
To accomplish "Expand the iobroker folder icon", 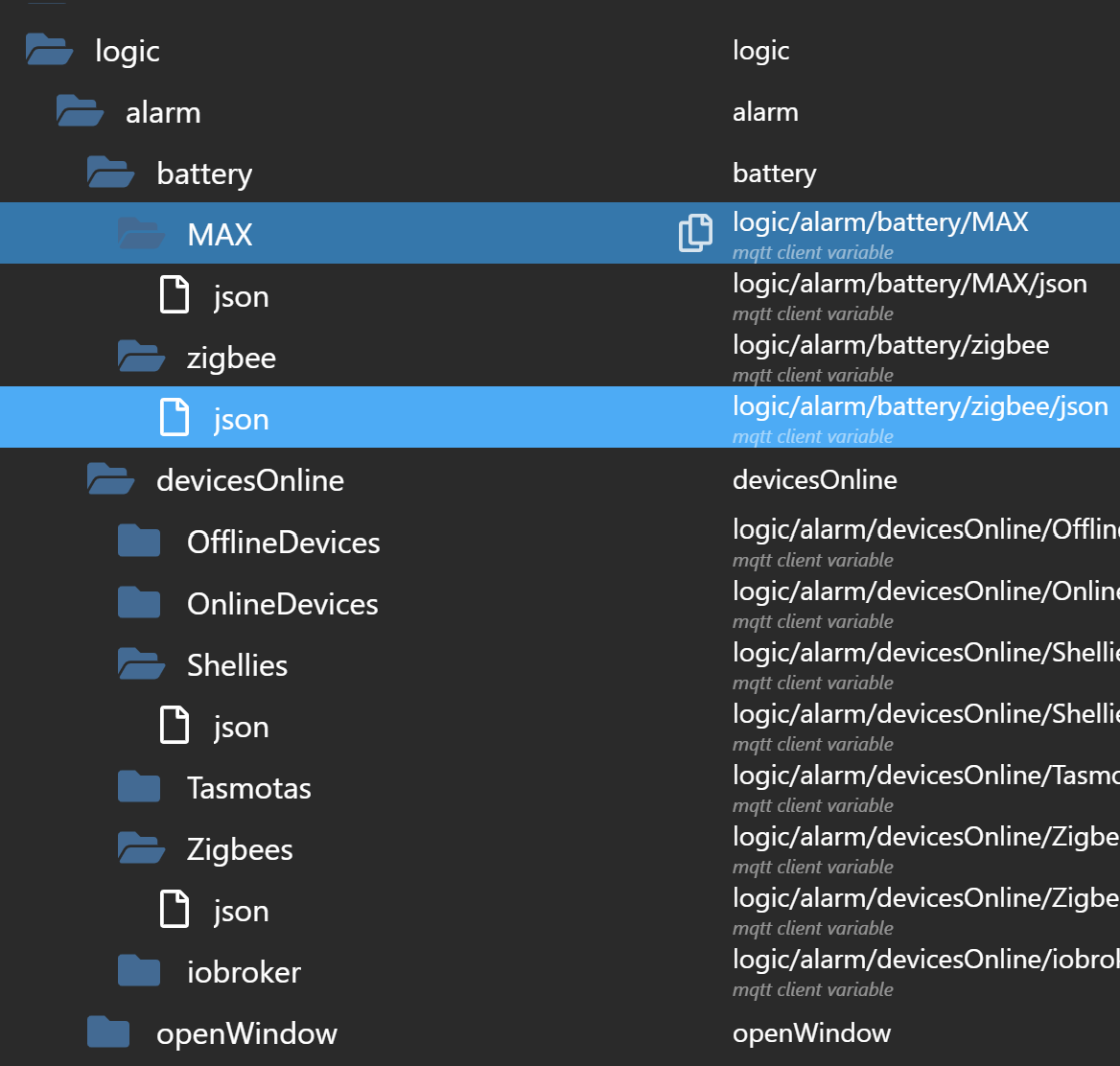I will tap(139, 971).
